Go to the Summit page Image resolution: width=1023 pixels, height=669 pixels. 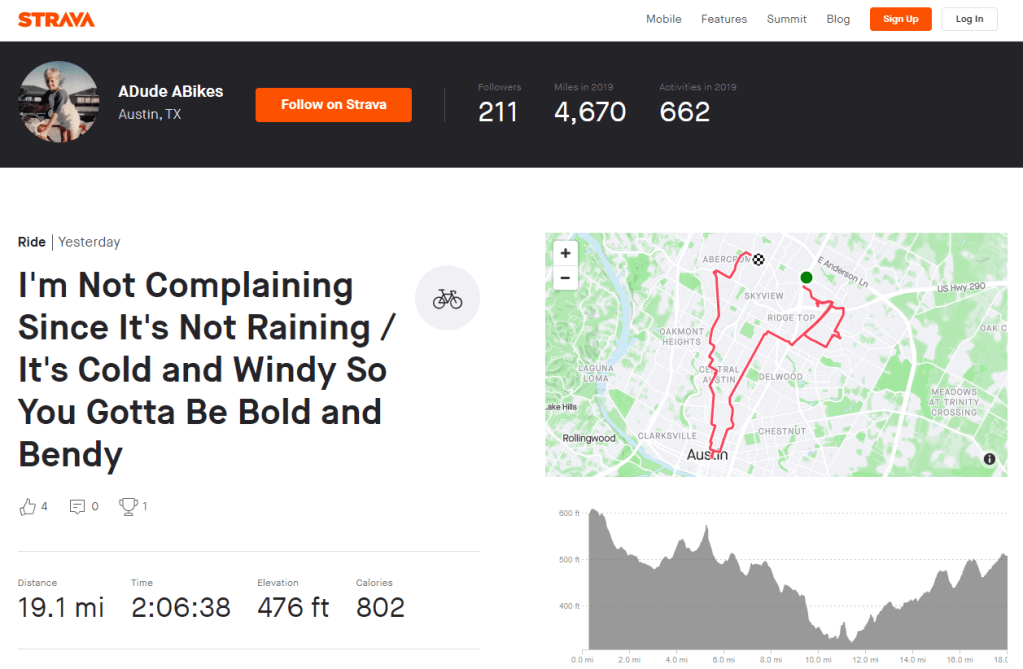[x=787, y=19]
